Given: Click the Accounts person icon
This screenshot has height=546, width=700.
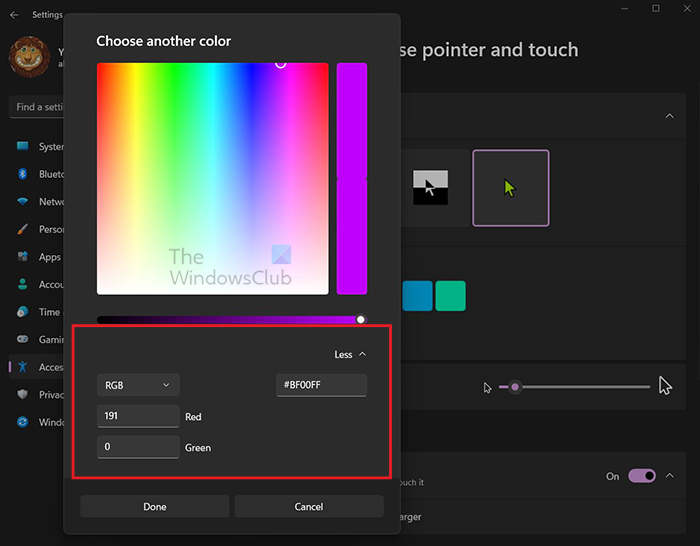Looking at the screenshot, I should pos(23,284).
